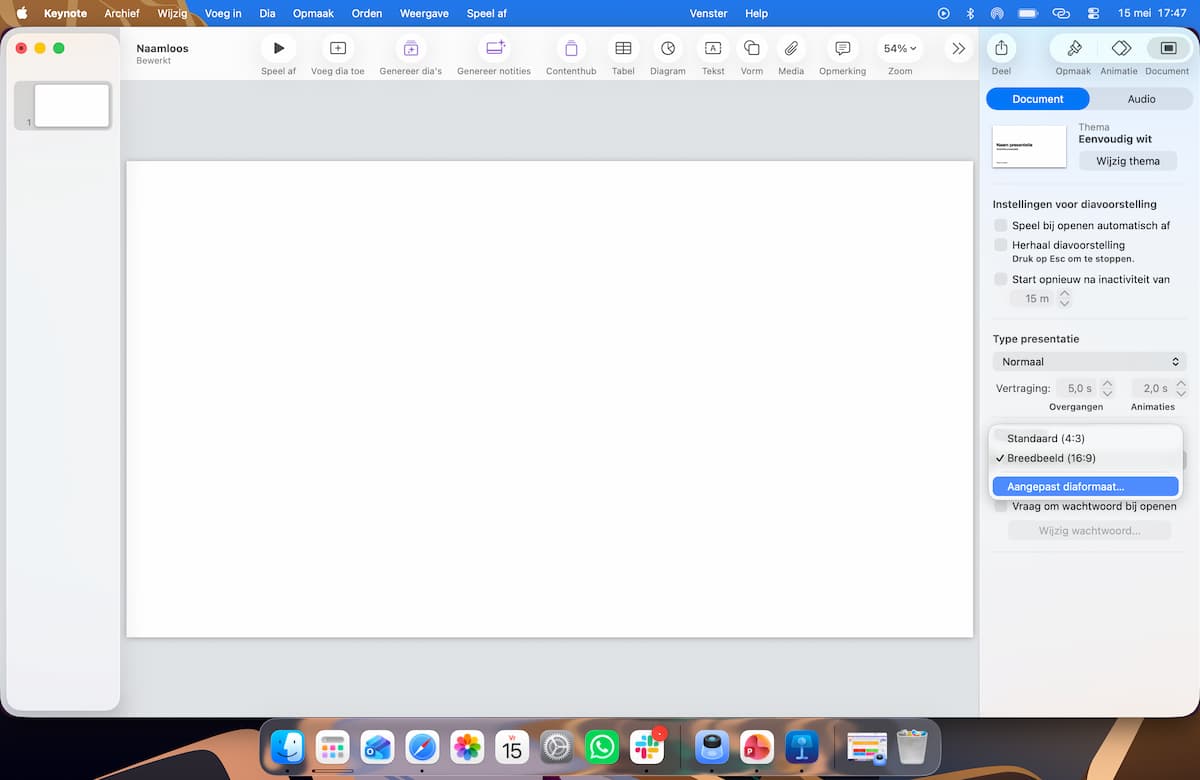Click the Bluetooth menu bar icon

970,13
